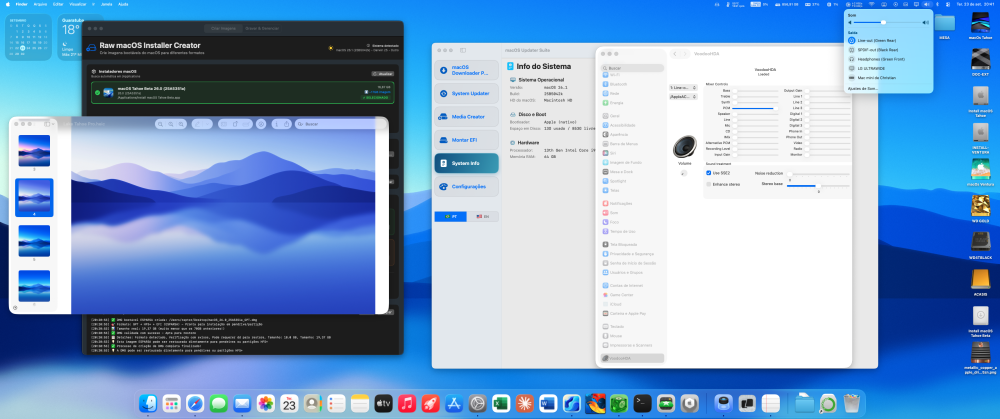Viewport: 1000px width, 419px height.
Task: Open Word from the Dock
Action: pos(548,403)
